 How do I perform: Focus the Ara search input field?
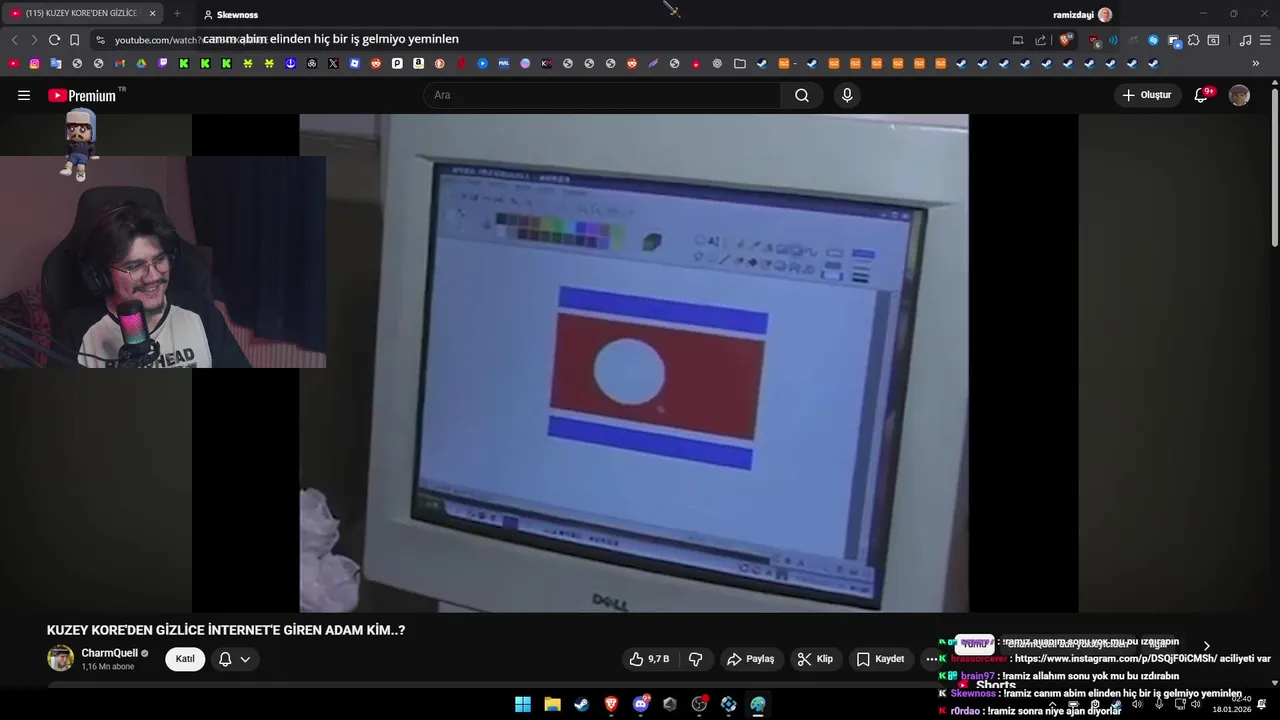point(602,95)
